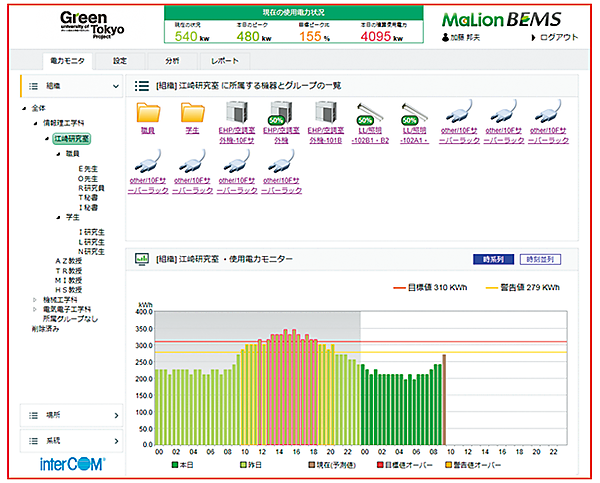The image size is (600, 483).
Task: Open the 職員 folder icon
Action: (149, 113)
